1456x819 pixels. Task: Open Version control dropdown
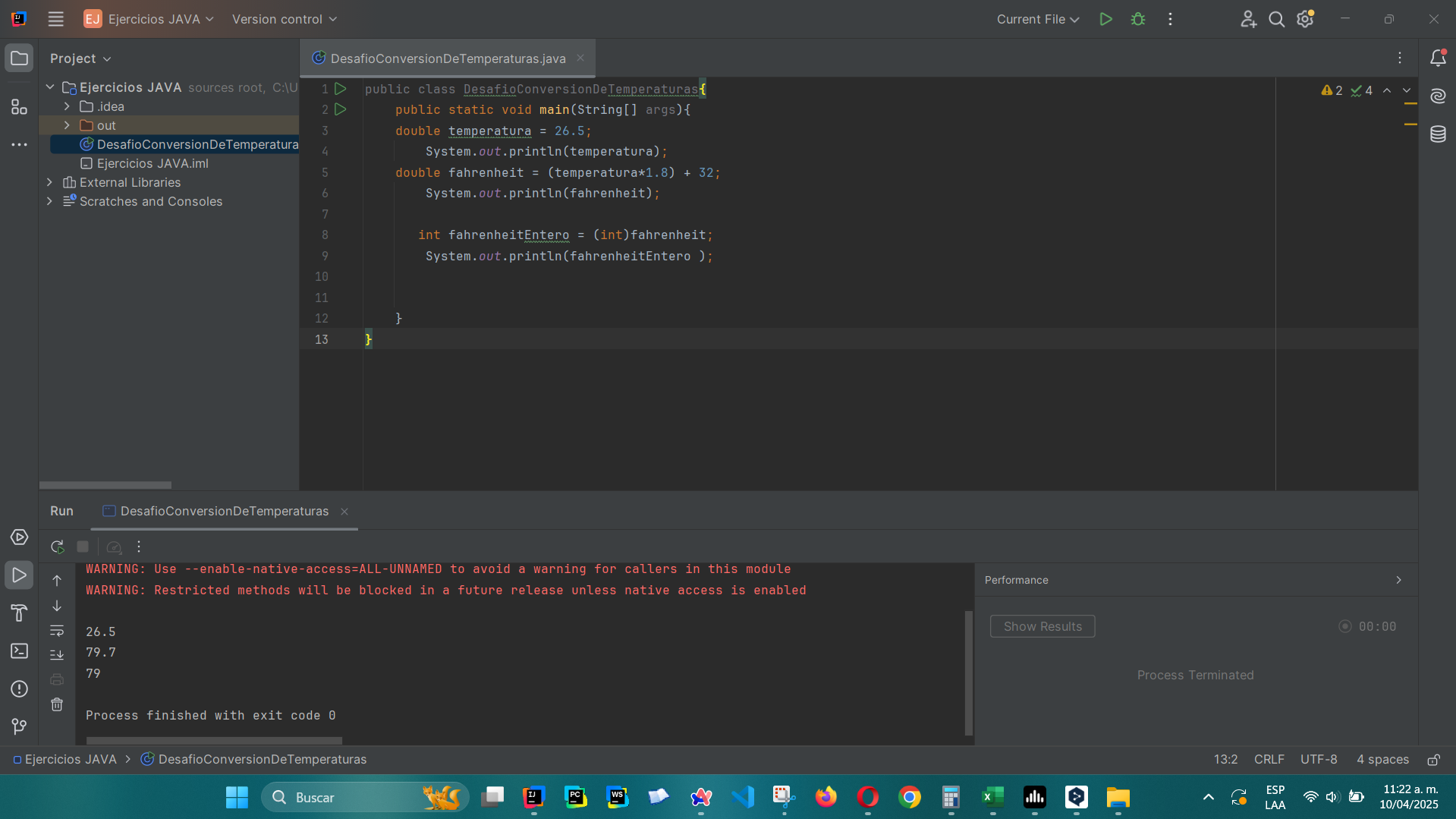click(x=285, y=19)
